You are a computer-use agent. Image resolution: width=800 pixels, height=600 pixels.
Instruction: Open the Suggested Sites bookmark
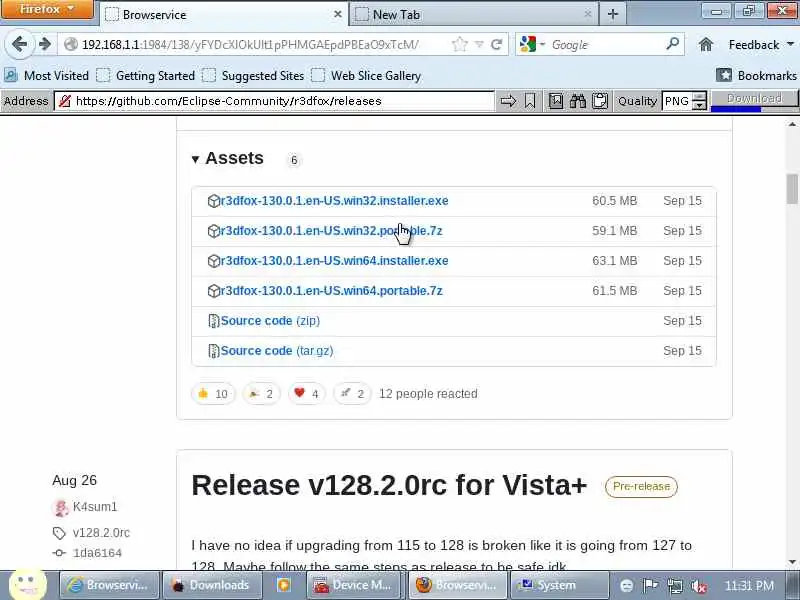coord(253,76)
